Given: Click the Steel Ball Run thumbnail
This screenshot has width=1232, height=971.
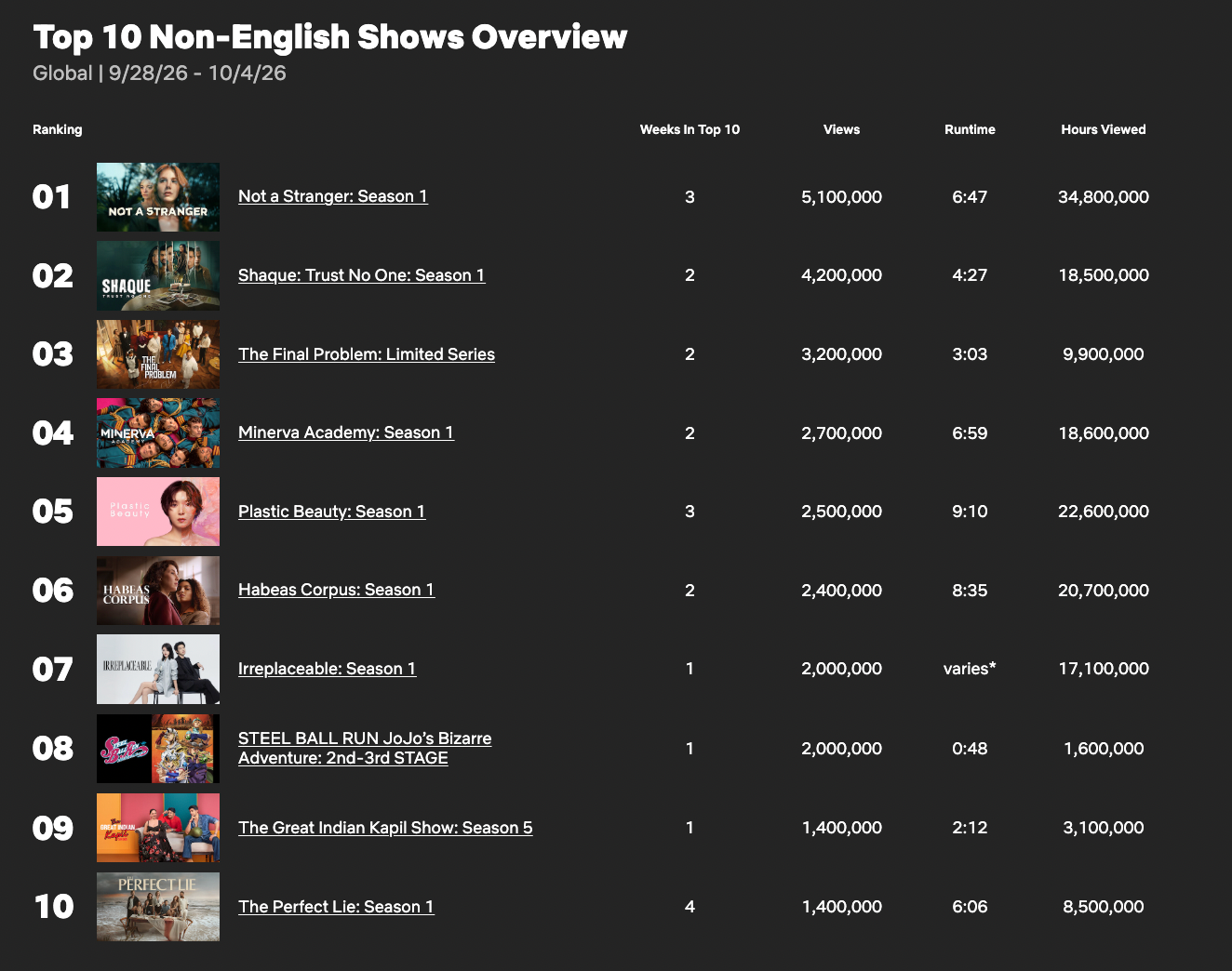Looking at the screenshot, I should pos(158,749).
